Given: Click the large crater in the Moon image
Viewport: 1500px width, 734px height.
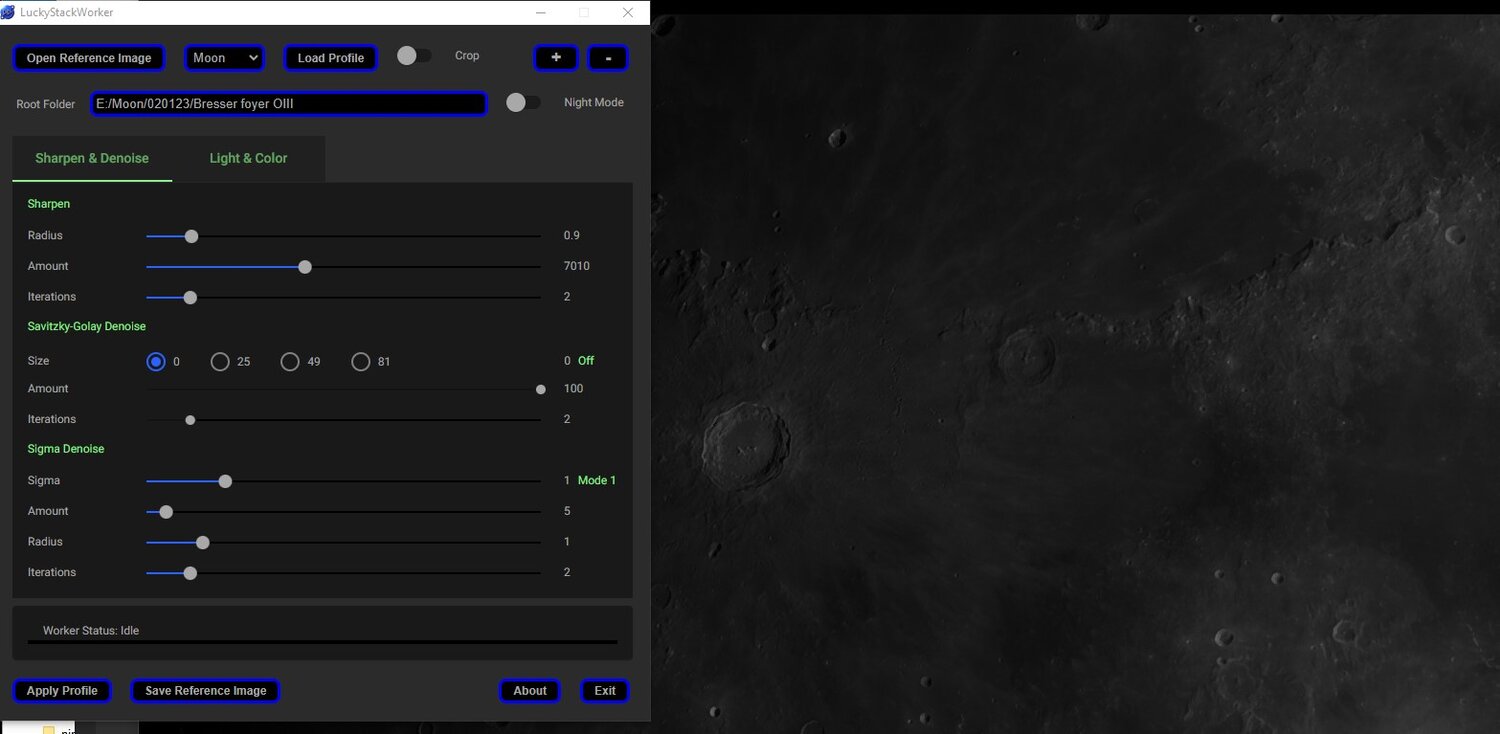Looking at the screenshot, I should tap(746, 446).
